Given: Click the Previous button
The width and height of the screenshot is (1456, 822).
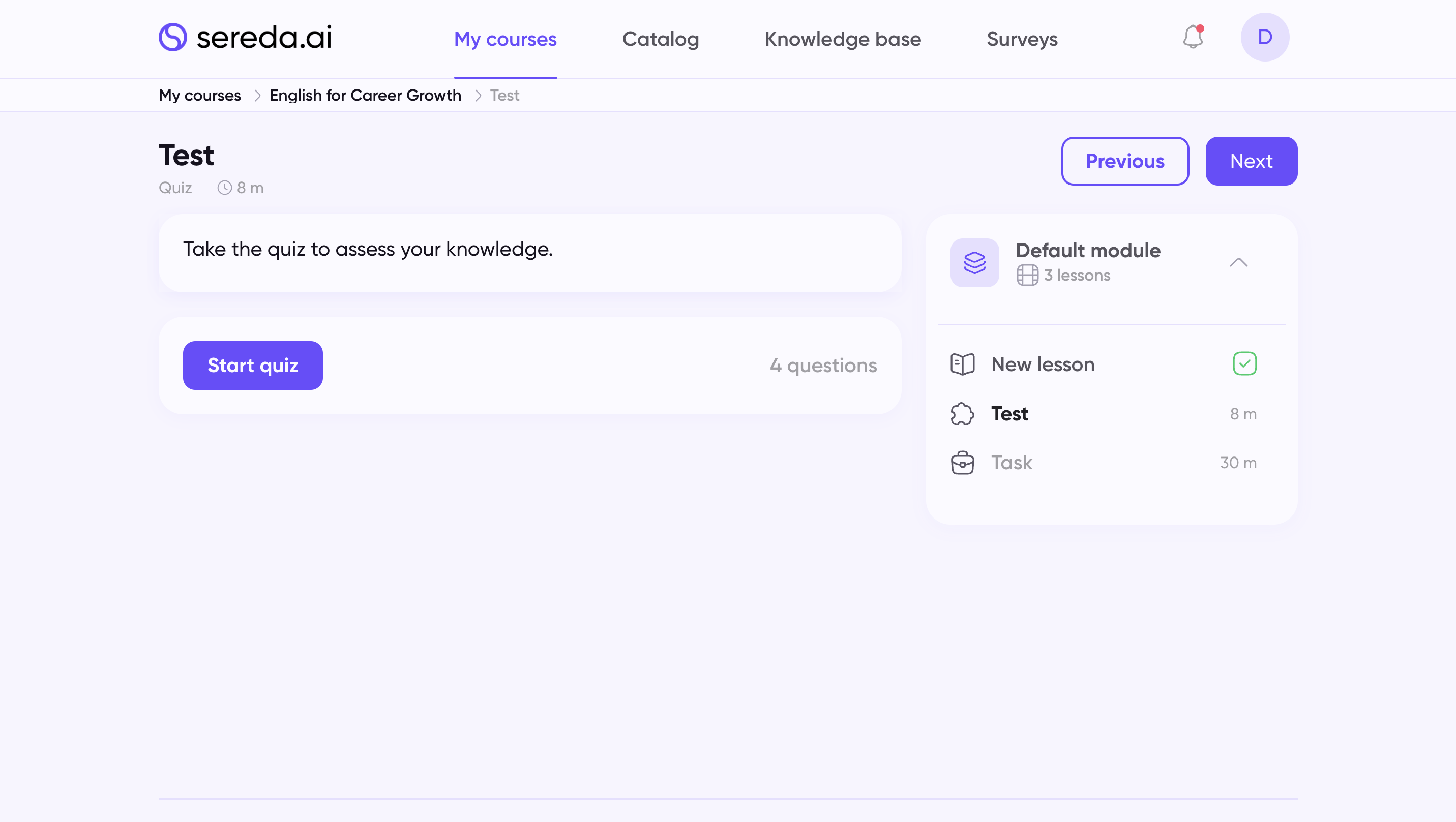Looking at the screenshot, I should [1124, 161].
